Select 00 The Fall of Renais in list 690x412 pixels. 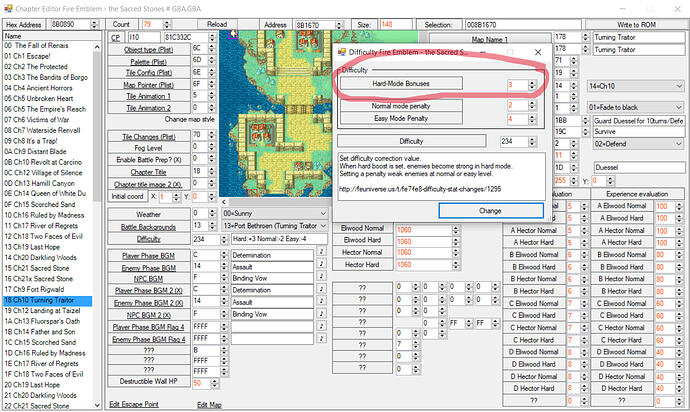pyautogui.click(x=48, y=45)
